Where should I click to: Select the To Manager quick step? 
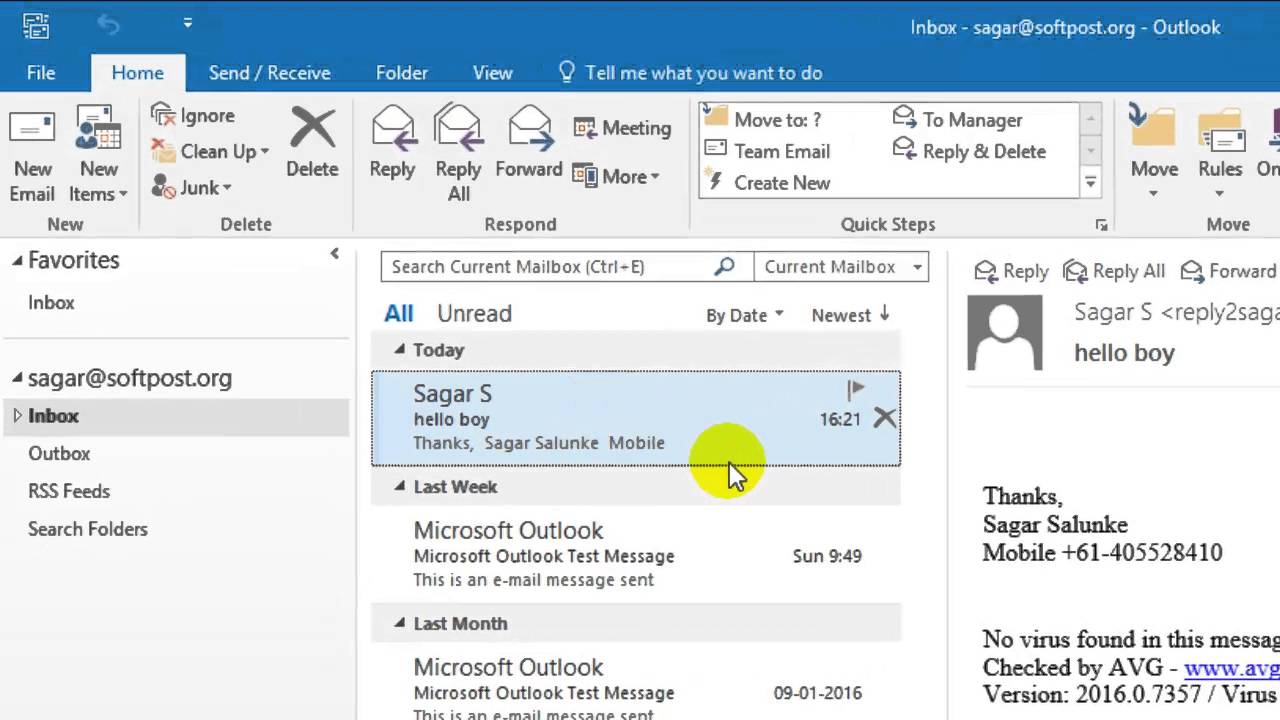958,119
